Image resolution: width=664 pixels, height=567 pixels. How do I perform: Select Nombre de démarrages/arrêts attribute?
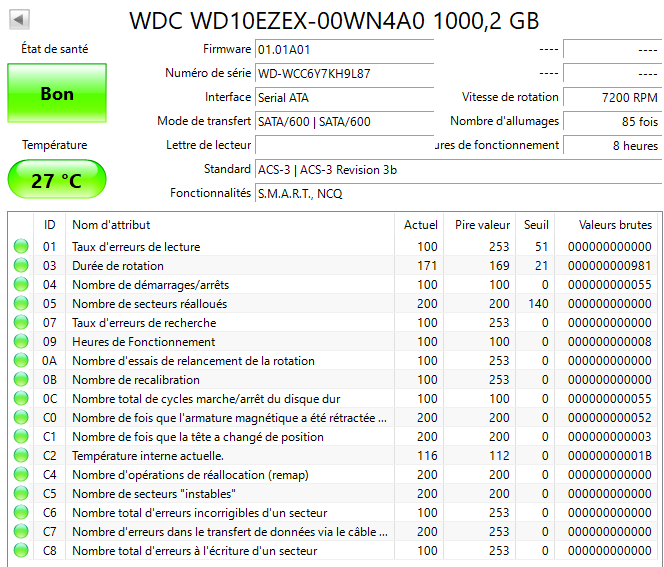coord(150,285)
